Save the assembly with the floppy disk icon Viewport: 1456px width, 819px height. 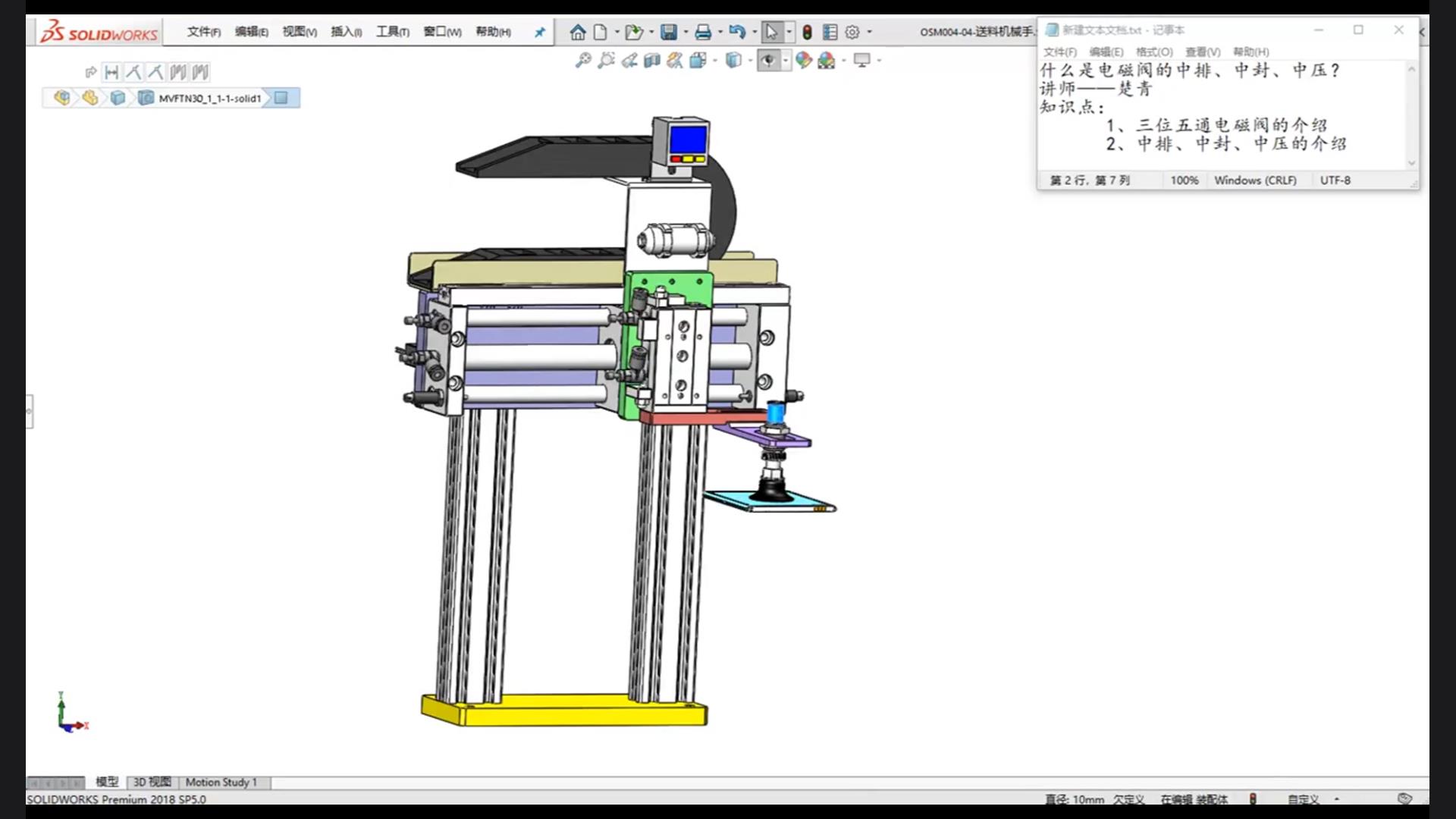point(669,32)
